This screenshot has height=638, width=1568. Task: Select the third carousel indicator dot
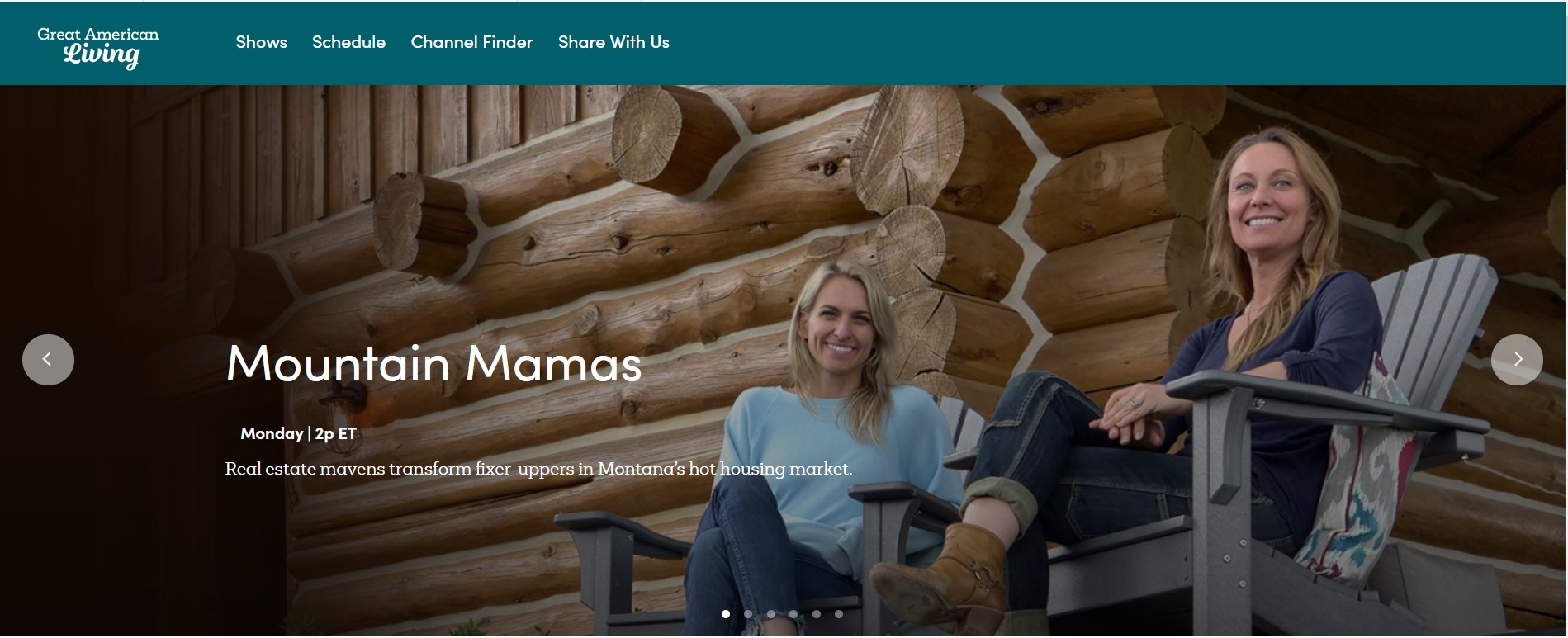pyautogui.click(x=771, y=614)
